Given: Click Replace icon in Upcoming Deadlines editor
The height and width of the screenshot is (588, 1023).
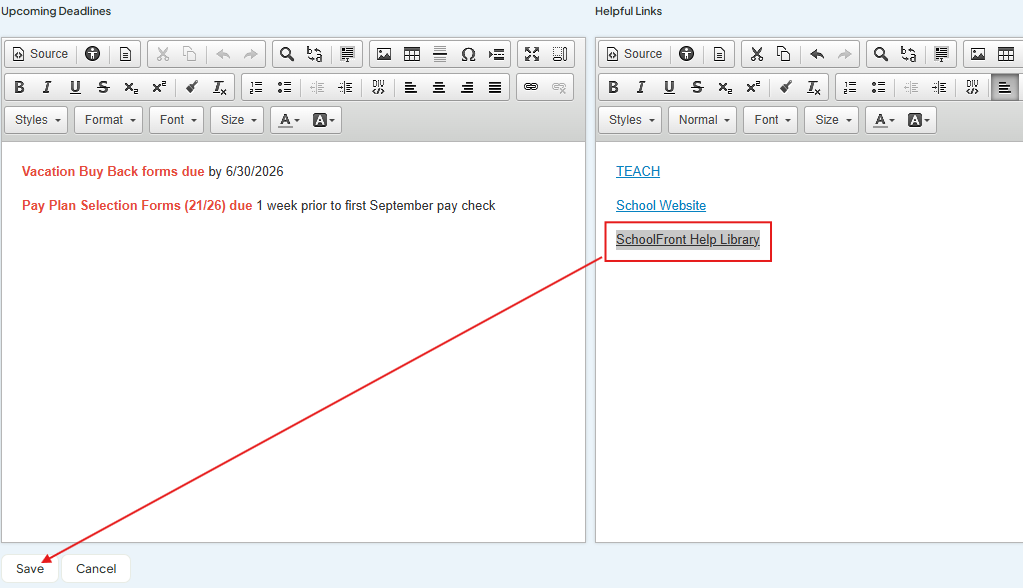Looking at the screenshot, I should [314, 54].
